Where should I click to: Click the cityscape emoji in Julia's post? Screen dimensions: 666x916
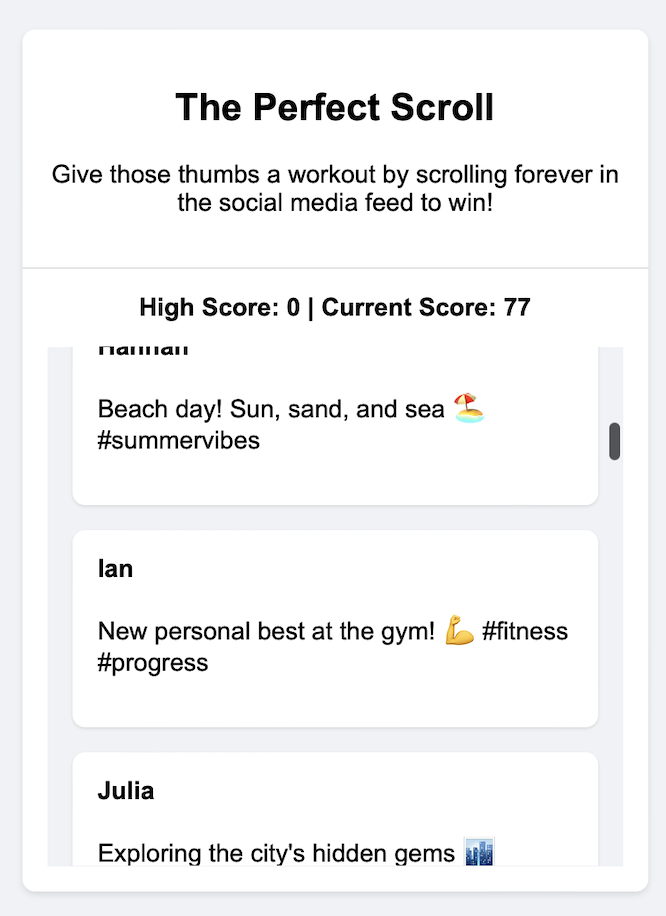pyautogui.click(x=480, y=853)
